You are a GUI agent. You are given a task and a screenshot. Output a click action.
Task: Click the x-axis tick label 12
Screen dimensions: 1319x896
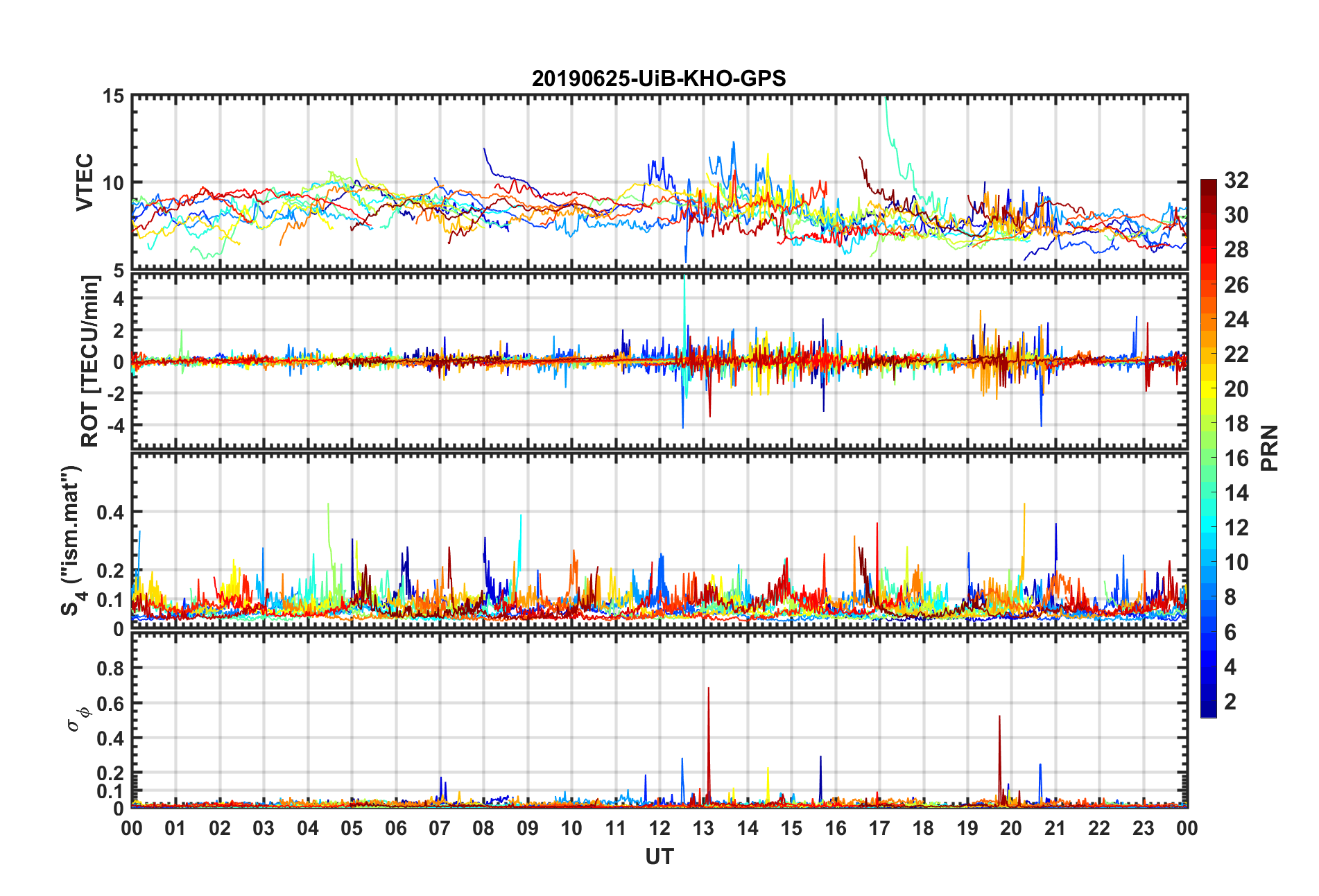click(x=659, y=829)
